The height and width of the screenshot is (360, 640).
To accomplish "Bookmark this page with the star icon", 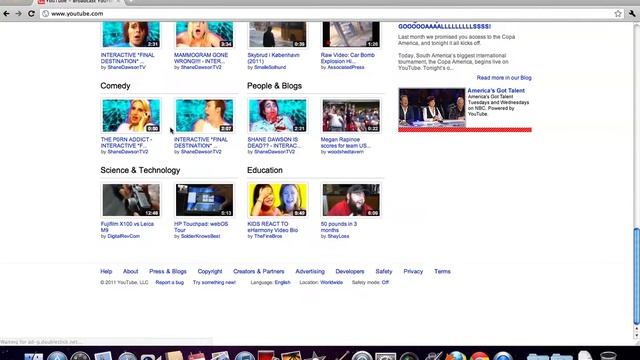I will pyautogui.click(x=618, y=13).
